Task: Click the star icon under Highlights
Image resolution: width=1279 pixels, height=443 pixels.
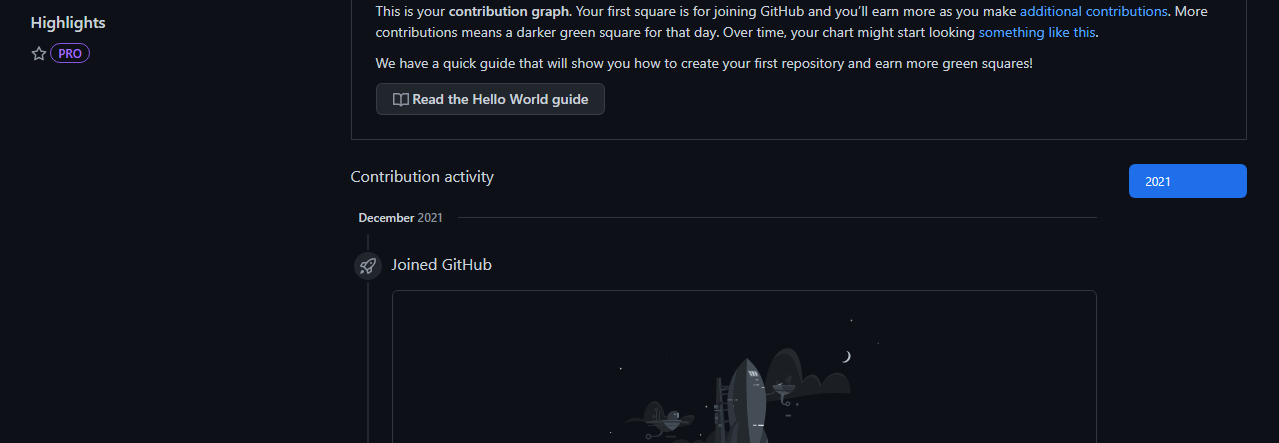Action: [39, 54]
